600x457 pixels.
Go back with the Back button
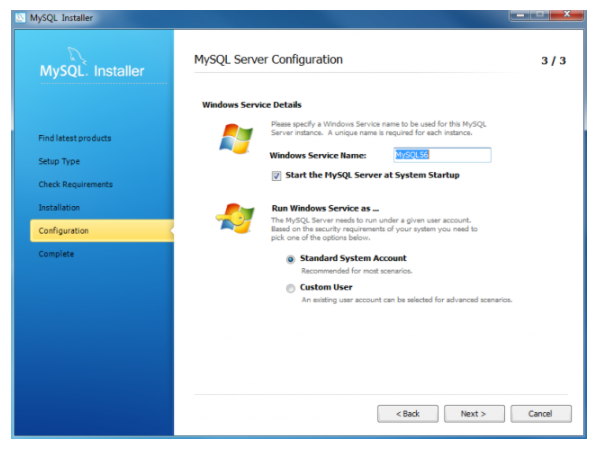tap(408, 414)
